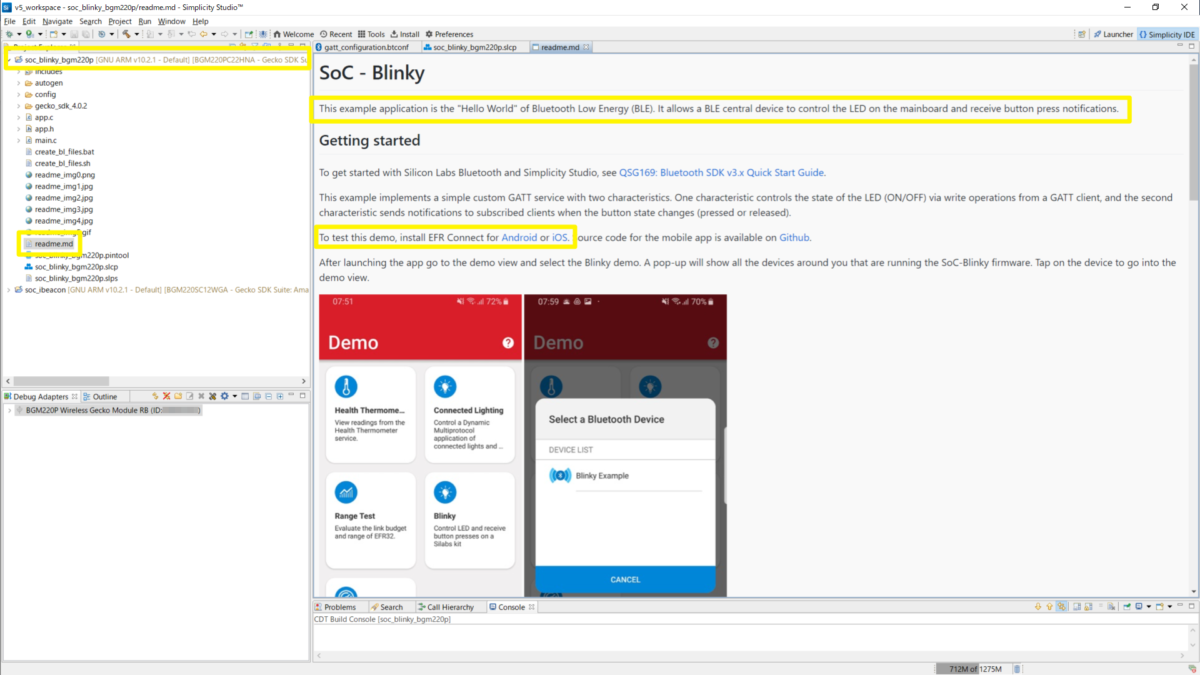The image size is (1200, 675).
Task: Open the Window menu
Action: point(172,21)
